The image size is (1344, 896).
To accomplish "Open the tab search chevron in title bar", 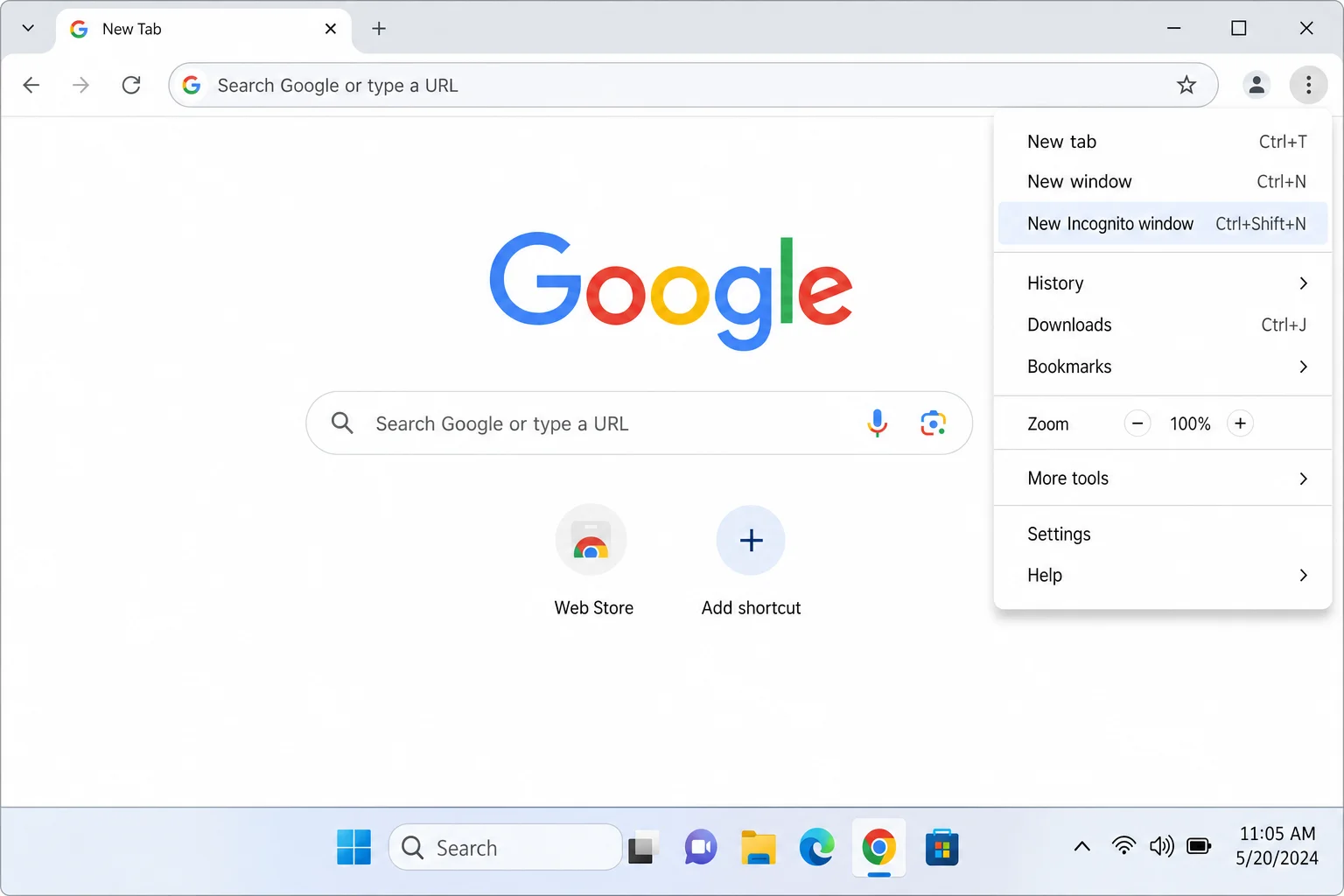I will pos(28,28).
